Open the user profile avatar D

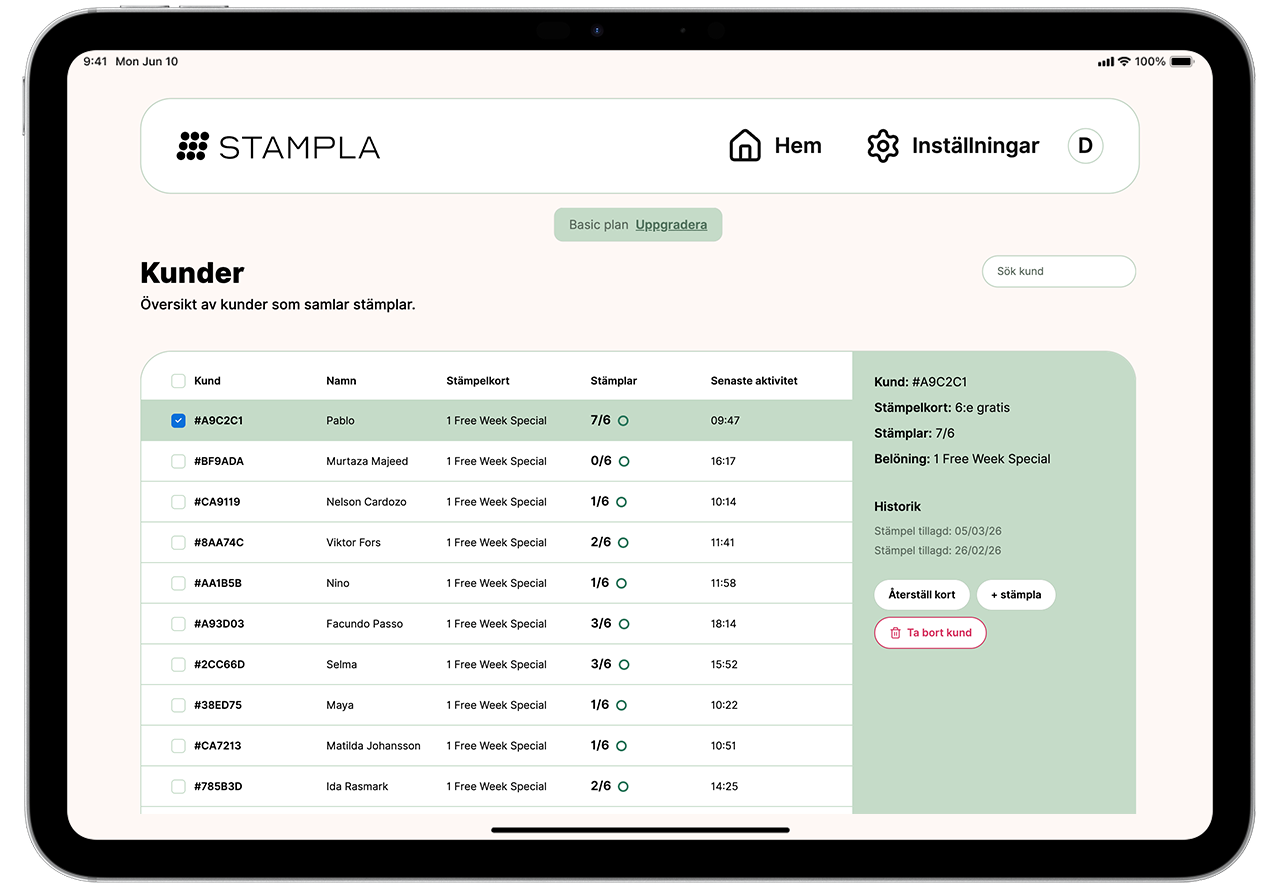[1085, 146]
